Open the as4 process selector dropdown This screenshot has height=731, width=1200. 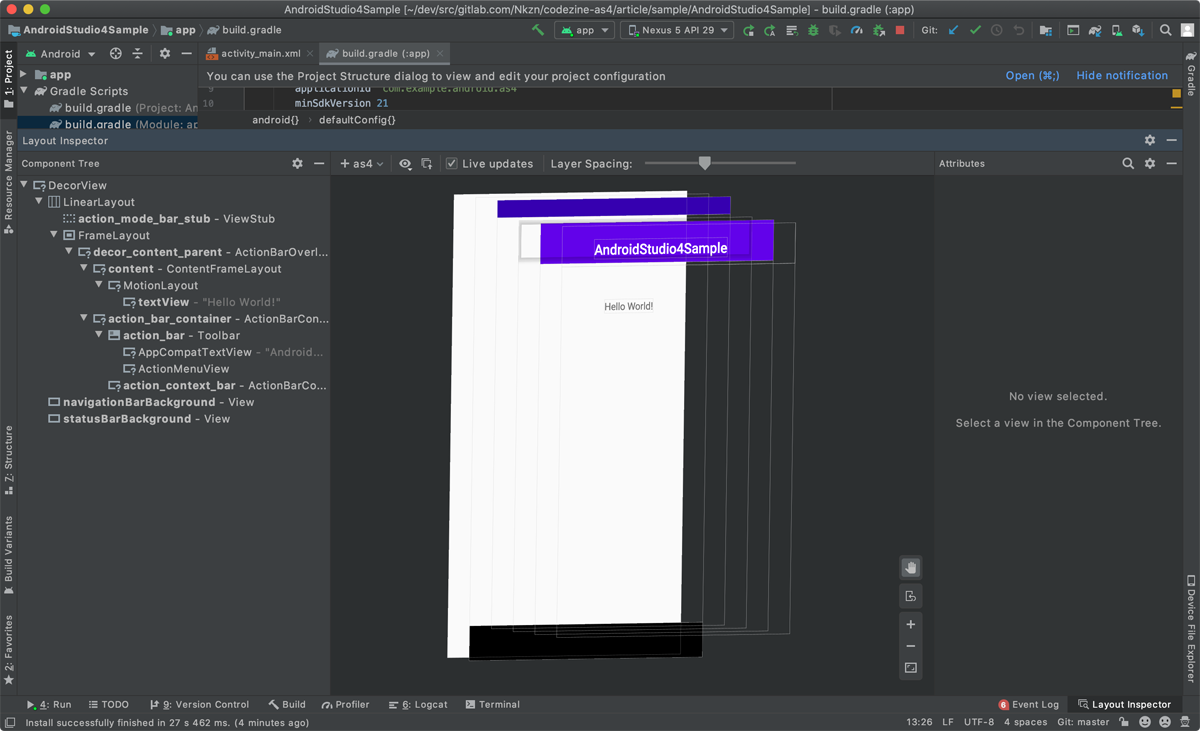pyautogui.click(x=362, y=164)
